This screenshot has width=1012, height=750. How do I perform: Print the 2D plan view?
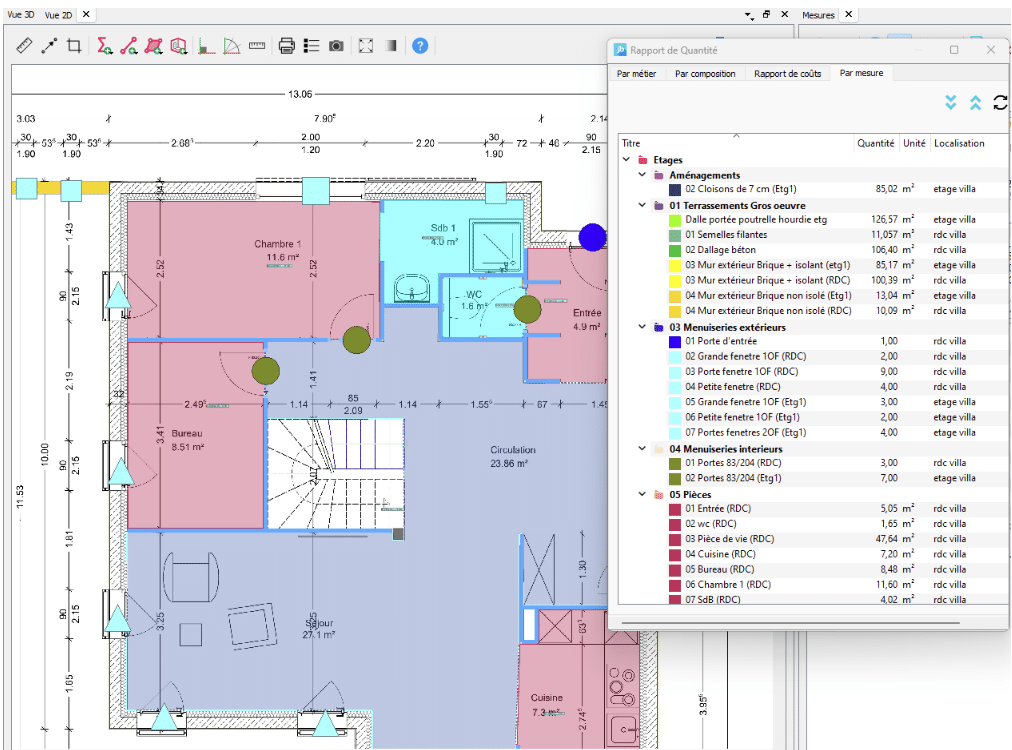tap(286, 46)
